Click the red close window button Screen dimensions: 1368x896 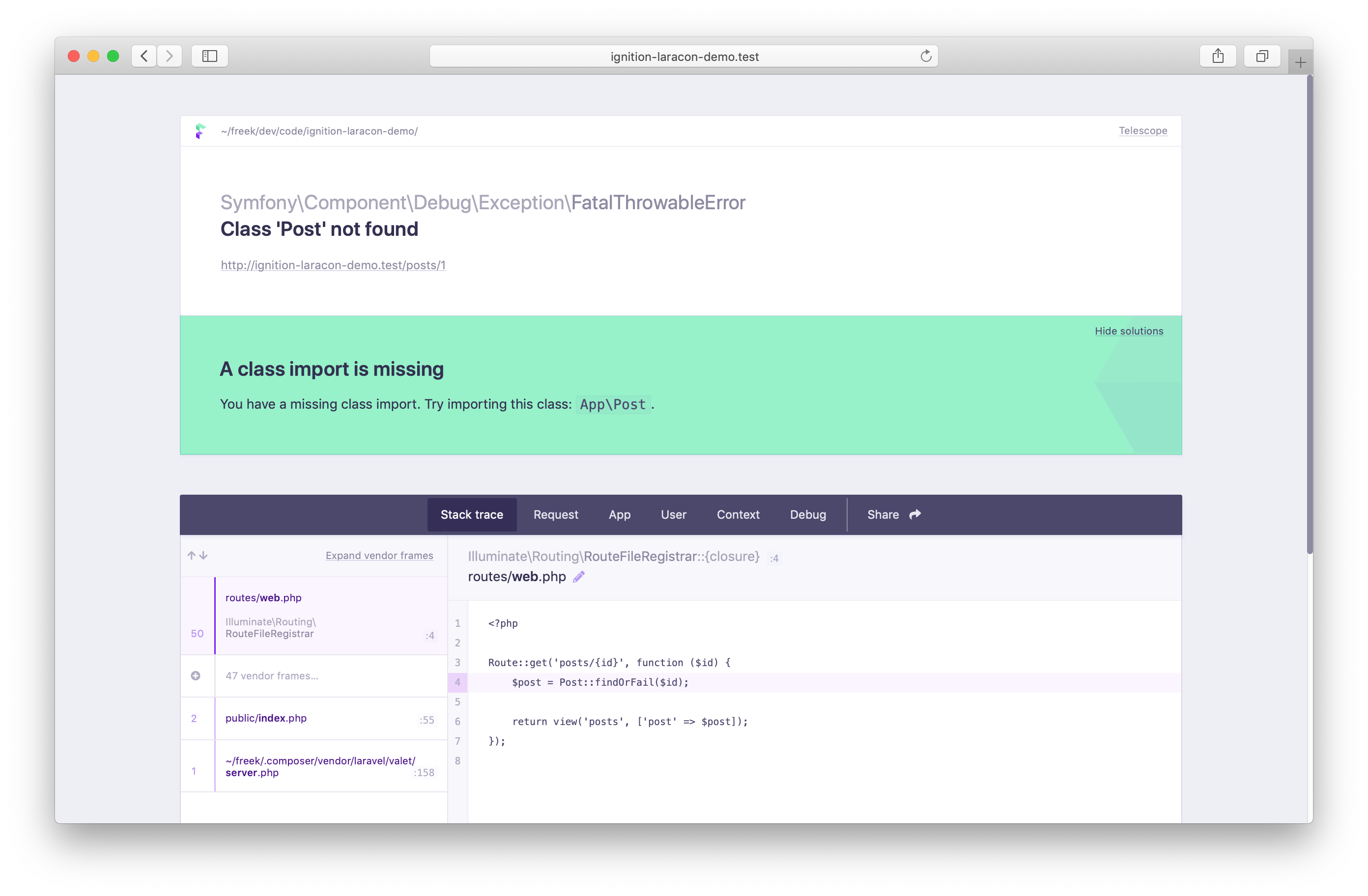[74, 56]
